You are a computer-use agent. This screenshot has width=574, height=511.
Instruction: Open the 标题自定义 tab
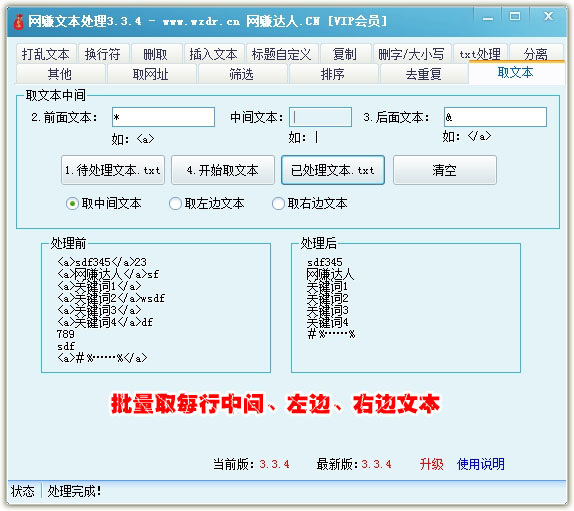pos(282,54)
